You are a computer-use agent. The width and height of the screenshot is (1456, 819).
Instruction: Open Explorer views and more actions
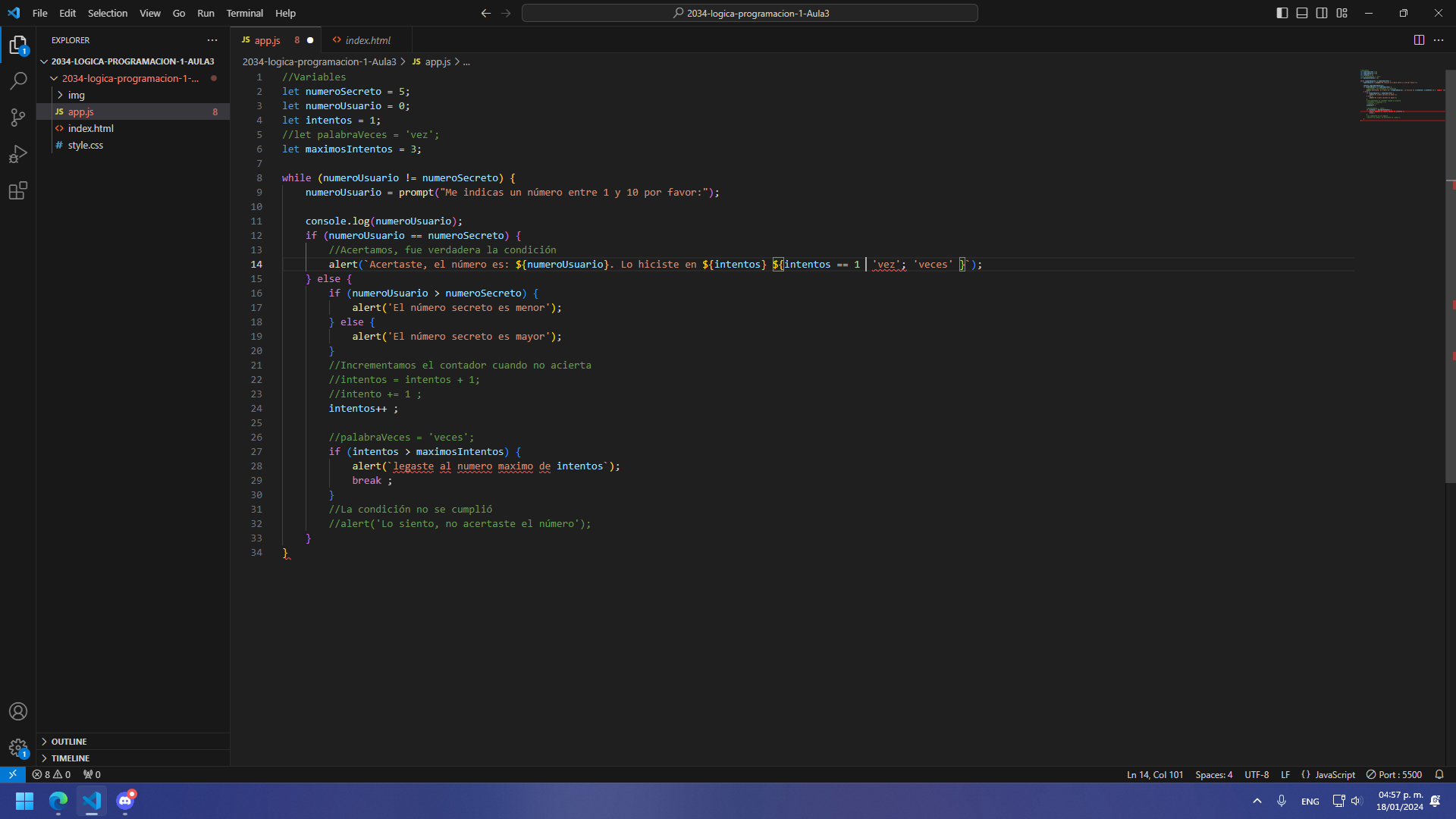[x=212, y=40]
